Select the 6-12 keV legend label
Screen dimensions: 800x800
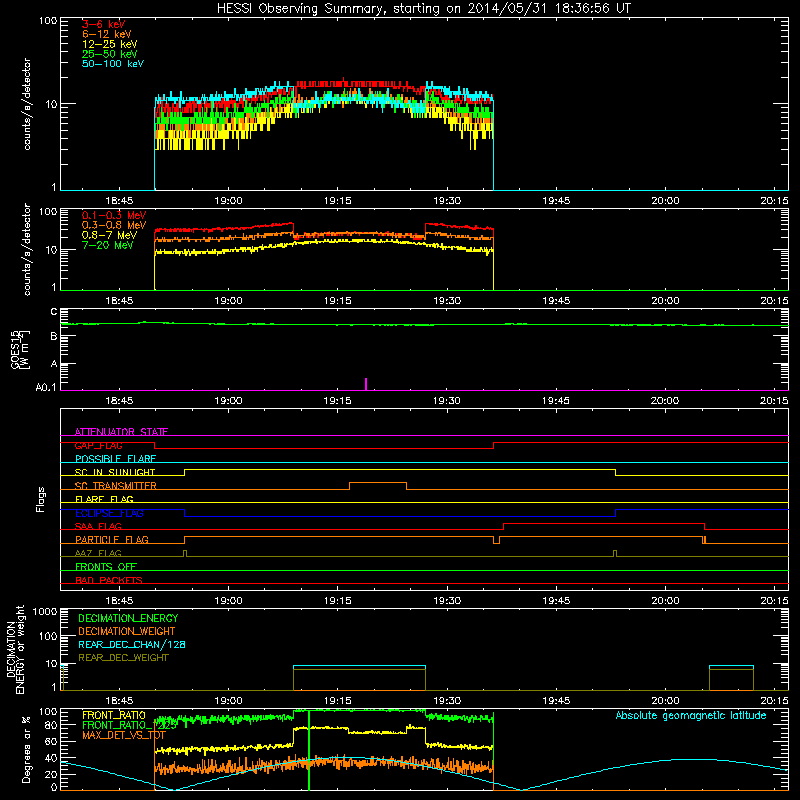107,34
